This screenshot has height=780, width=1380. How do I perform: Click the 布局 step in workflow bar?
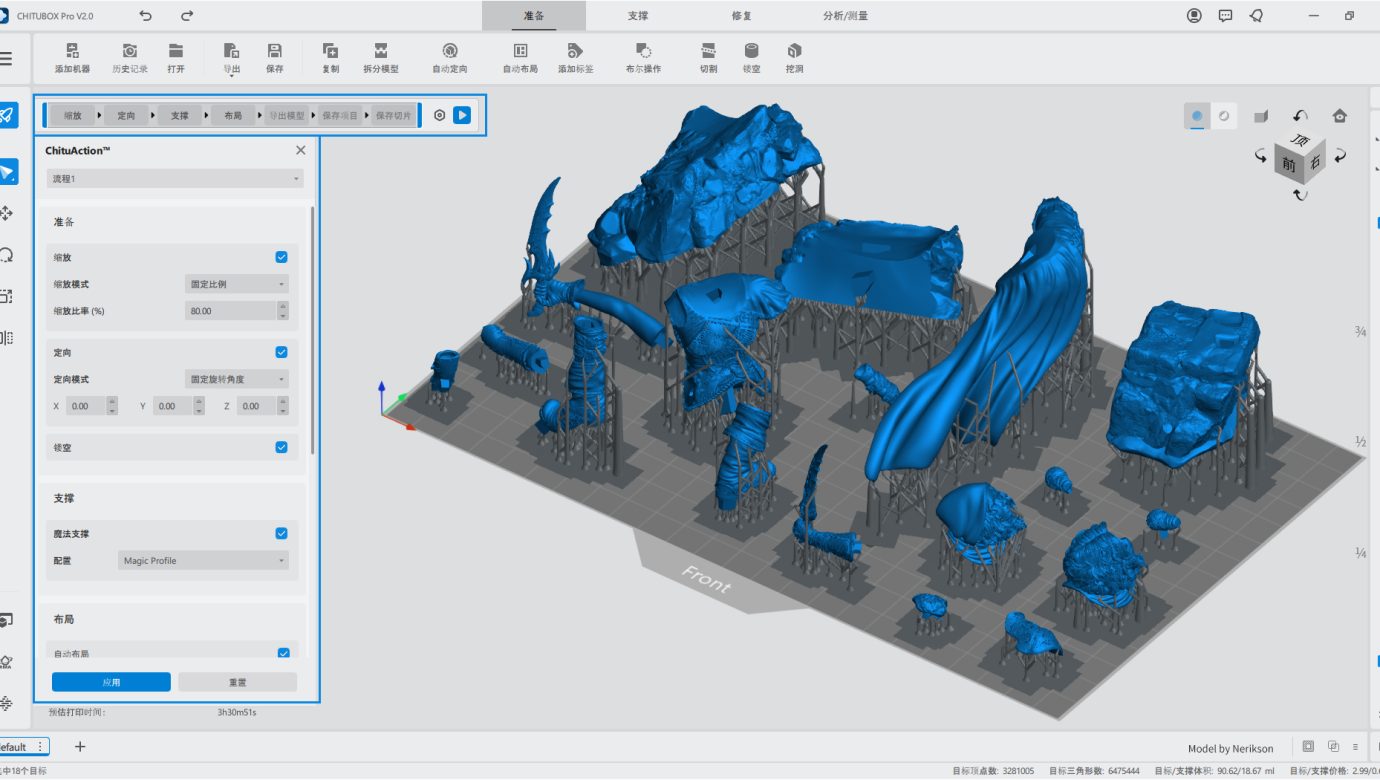[x=233, y=115]
